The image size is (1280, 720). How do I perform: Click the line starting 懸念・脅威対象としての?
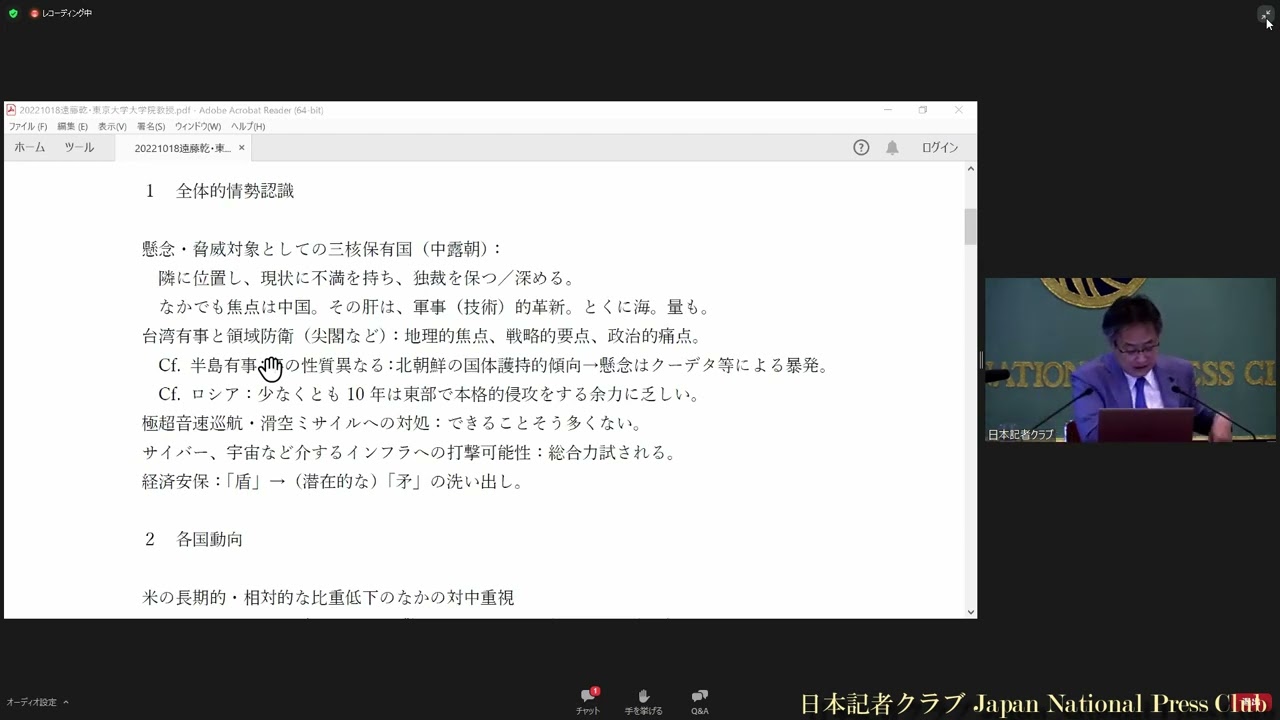[322, 249]
